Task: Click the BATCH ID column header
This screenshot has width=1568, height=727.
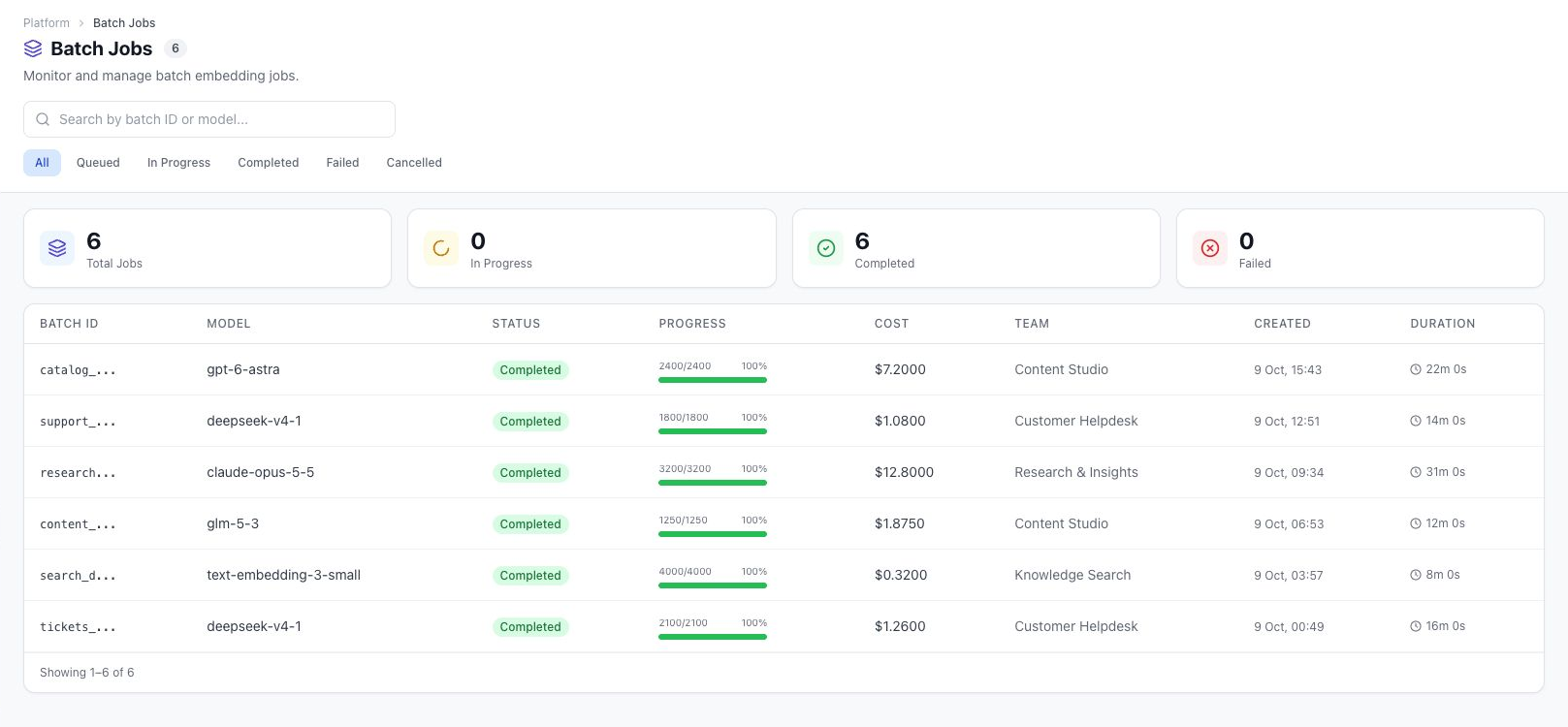Action: pyautogui.click(x=69, y=324)
